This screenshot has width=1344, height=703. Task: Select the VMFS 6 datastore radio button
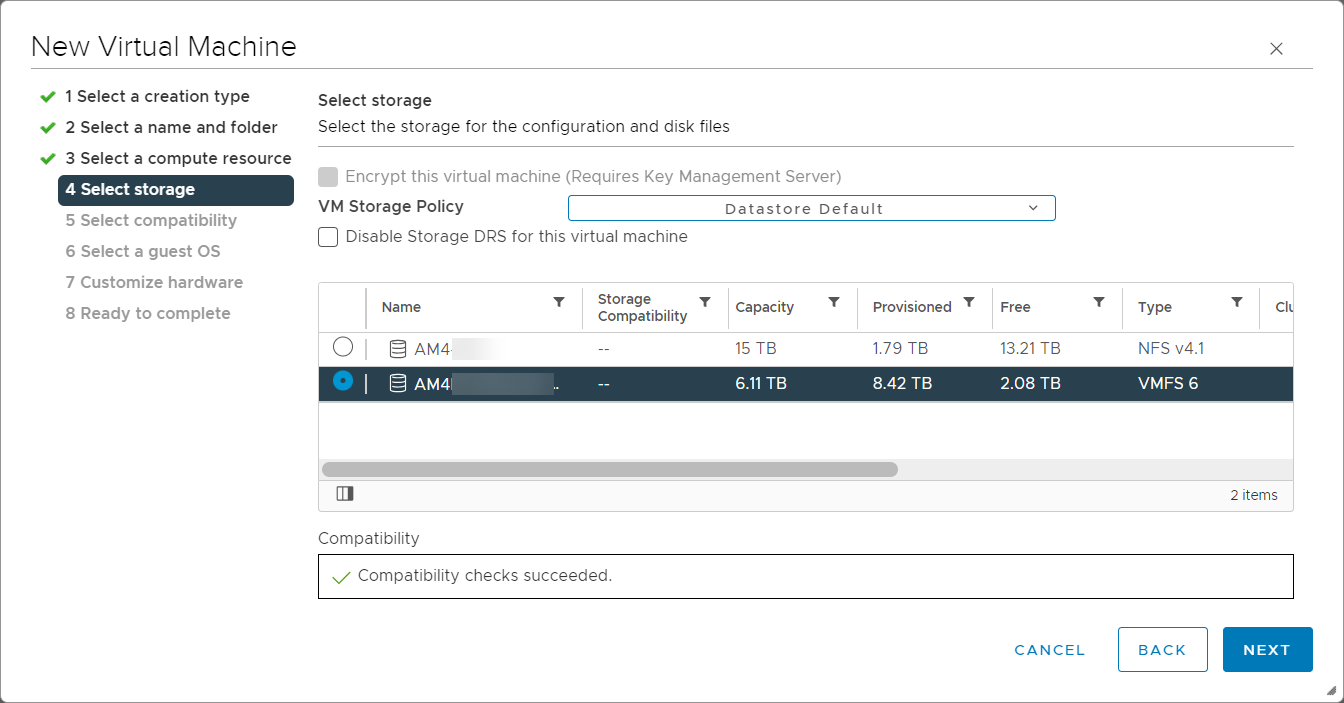pyautogui.click(x=343, y=381)
